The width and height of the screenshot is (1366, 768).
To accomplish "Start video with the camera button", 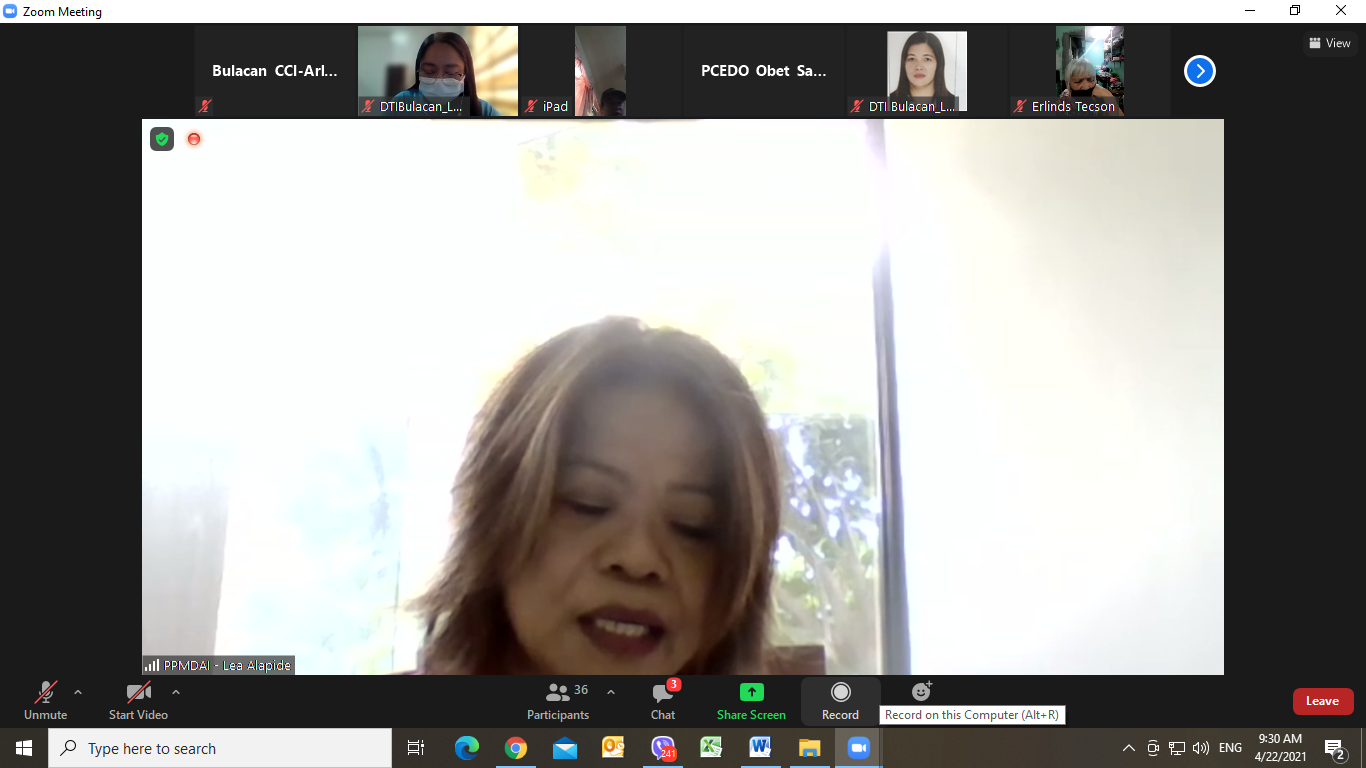I will [138, 700].
